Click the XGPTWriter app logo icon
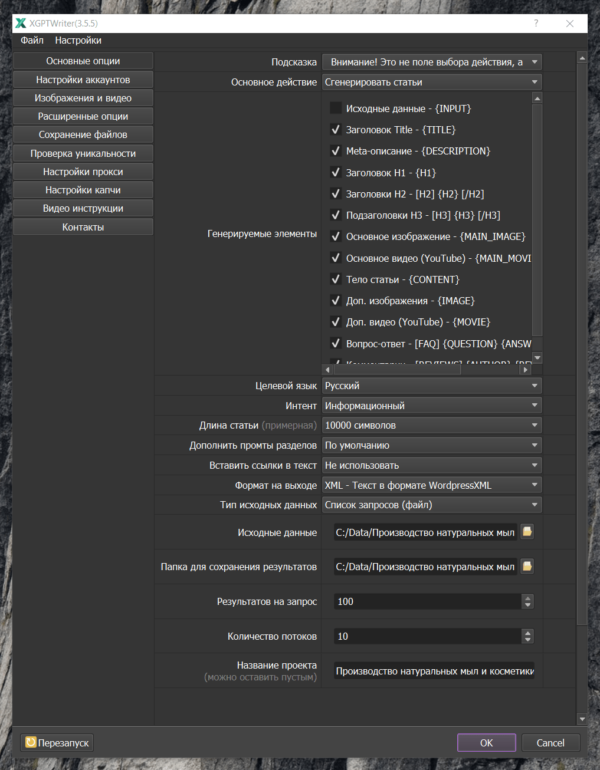The width and height of the screenshot is (600, 770). [x=21, y=23]
